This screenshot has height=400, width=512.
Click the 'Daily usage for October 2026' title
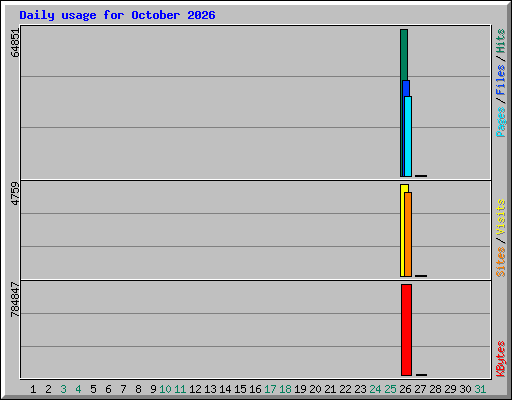[x=117, y=15]
